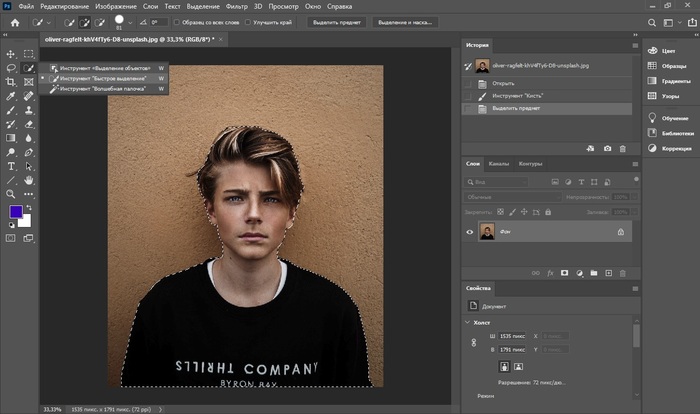
Task: Click the blue foreground color swatch
Action: (15, 213)
